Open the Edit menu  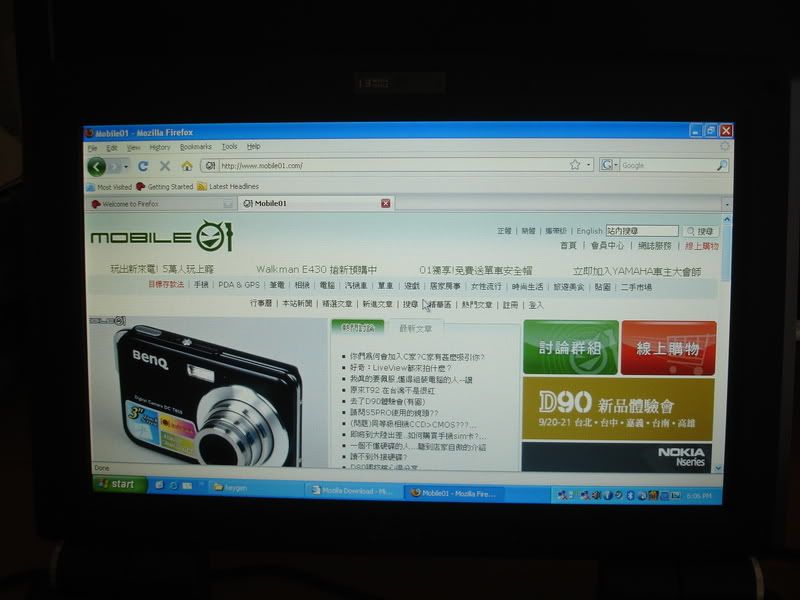(x=112, y=147)
